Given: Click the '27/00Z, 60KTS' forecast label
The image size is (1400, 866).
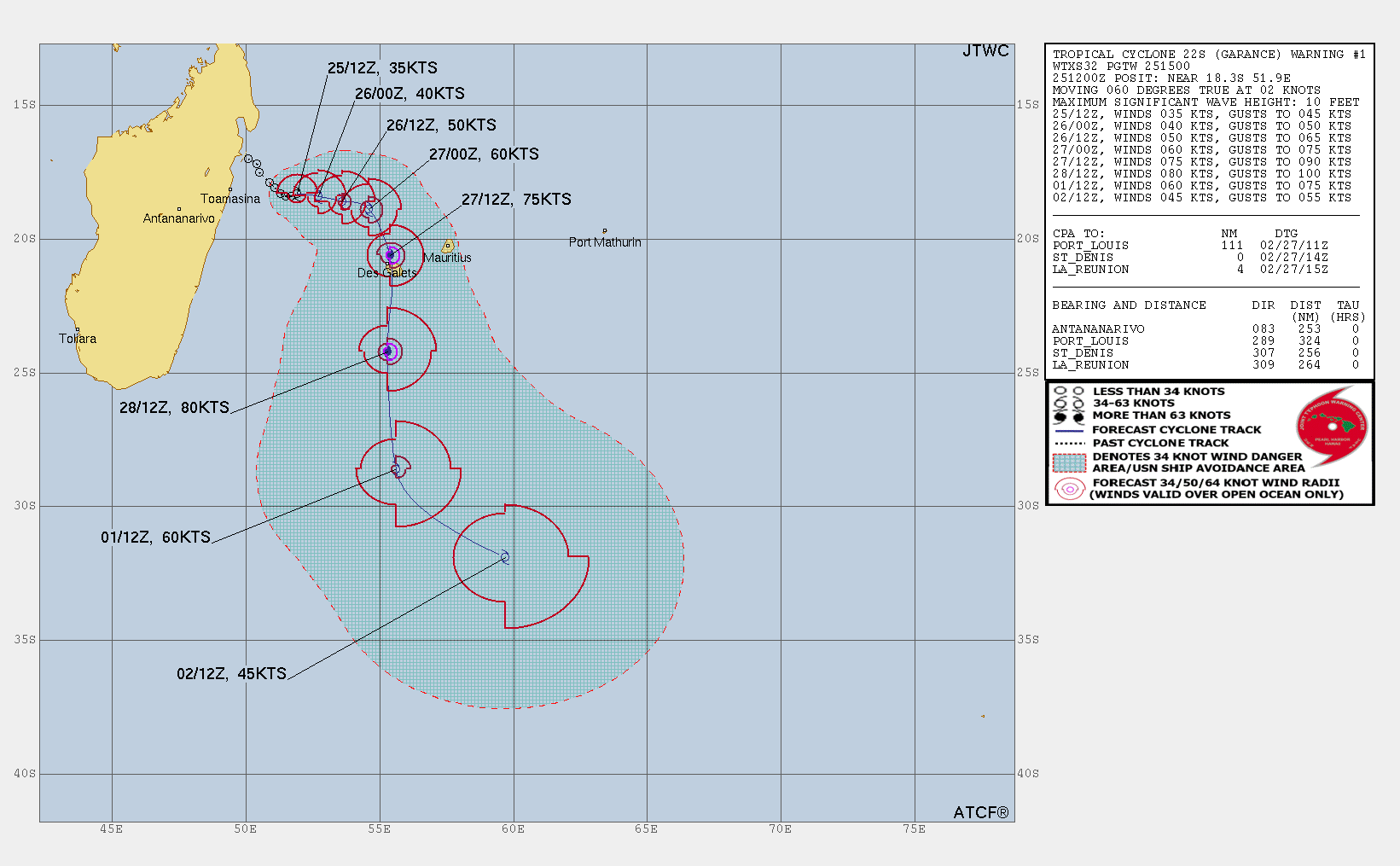Looking at the screenshot, I should point(484,154).
